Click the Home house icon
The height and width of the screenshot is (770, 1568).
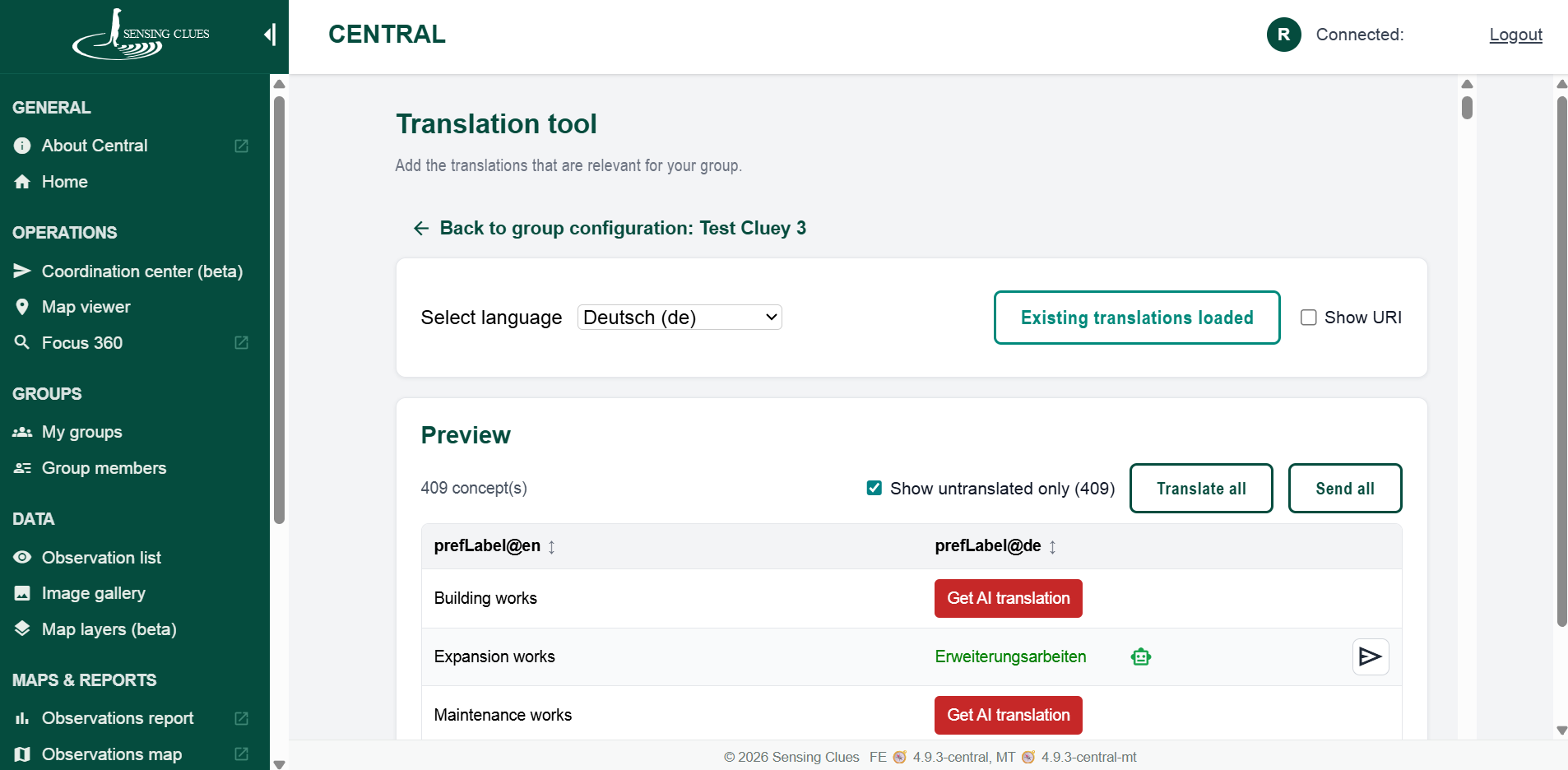(22, 182)
